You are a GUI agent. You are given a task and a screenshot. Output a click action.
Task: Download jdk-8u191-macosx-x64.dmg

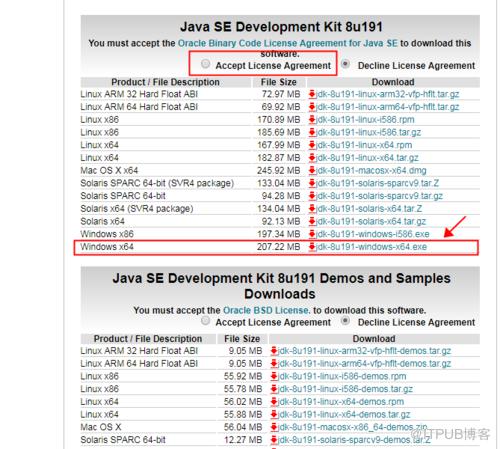(x=371, y=170)
